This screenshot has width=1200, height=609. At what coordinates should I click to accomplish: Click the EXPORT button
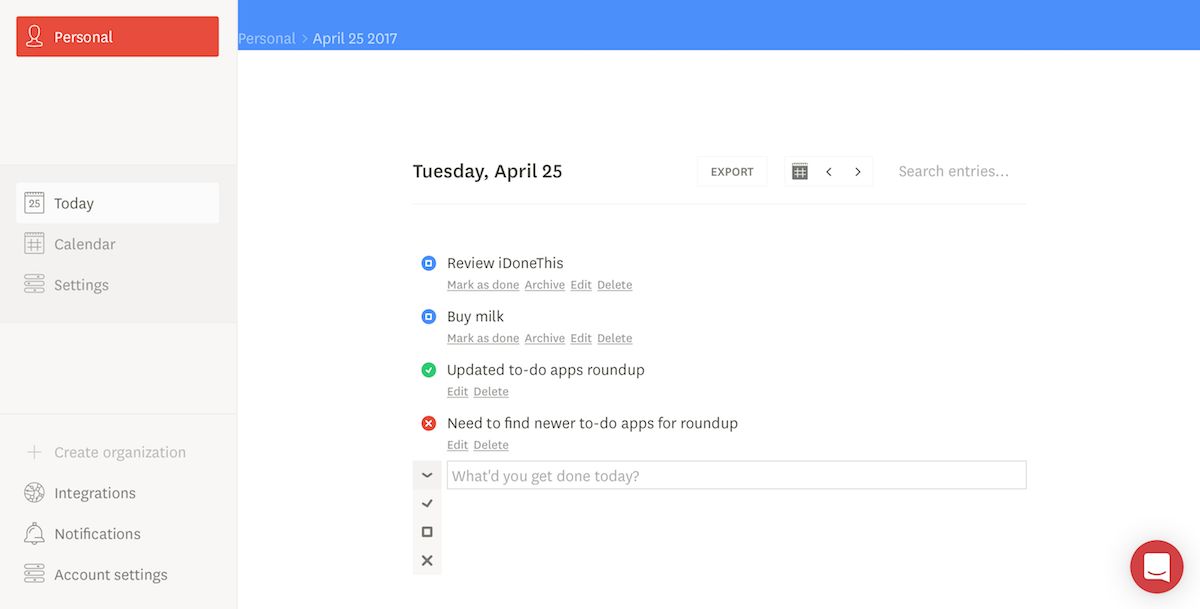[x=731, y=171]
